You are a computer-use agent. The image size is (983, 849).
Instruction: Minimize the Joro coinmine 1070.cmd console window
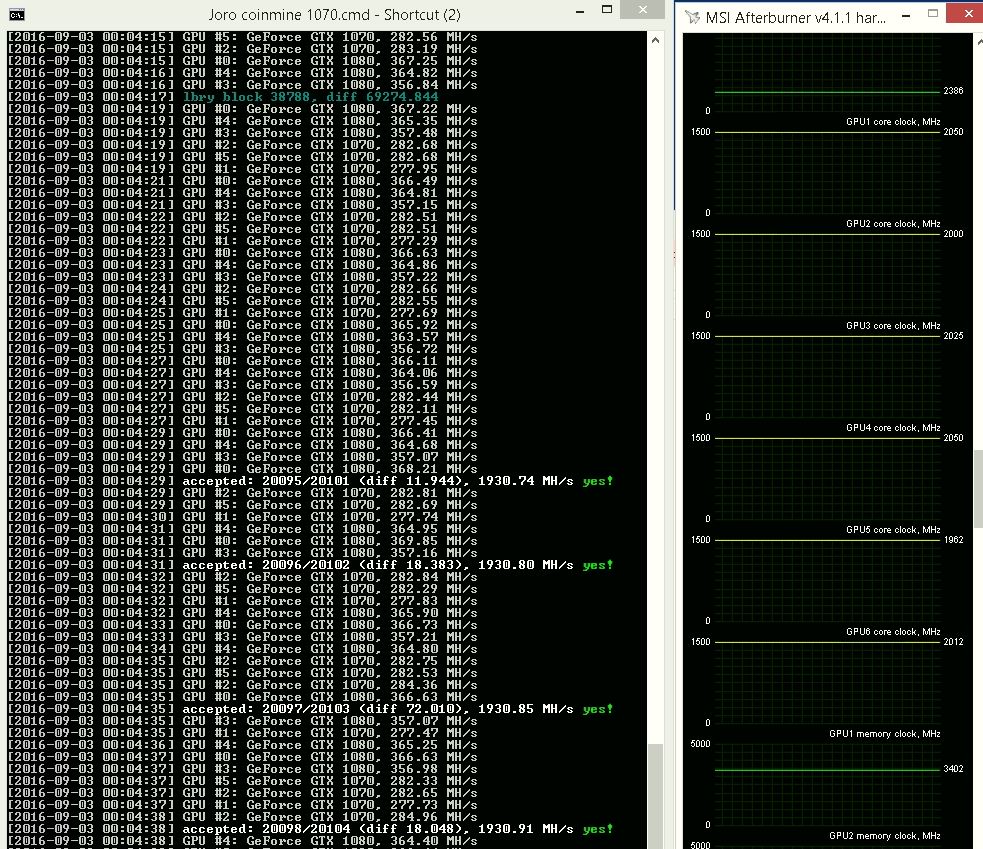pos(580,11)
